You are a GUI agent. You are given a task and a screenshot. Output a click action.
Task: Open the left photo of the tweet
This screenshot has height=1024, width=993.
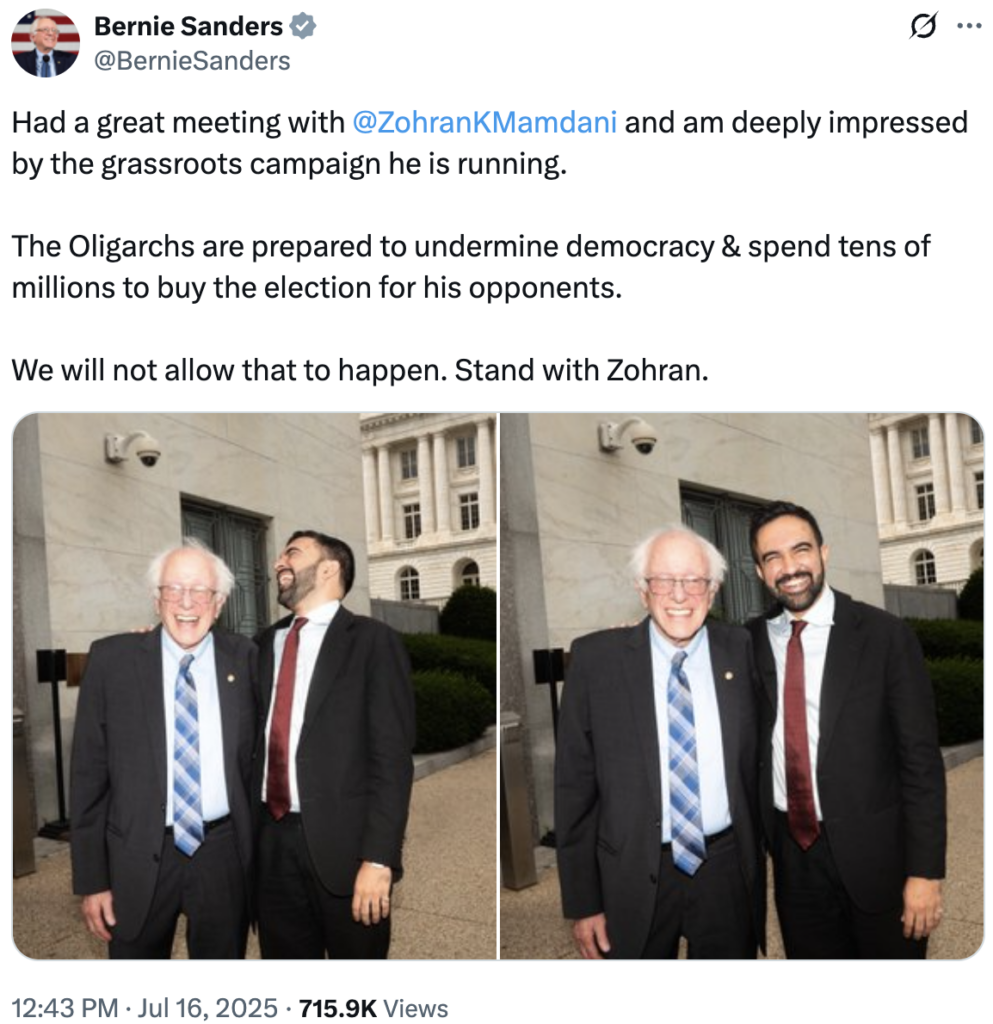[x=255, y=686]
